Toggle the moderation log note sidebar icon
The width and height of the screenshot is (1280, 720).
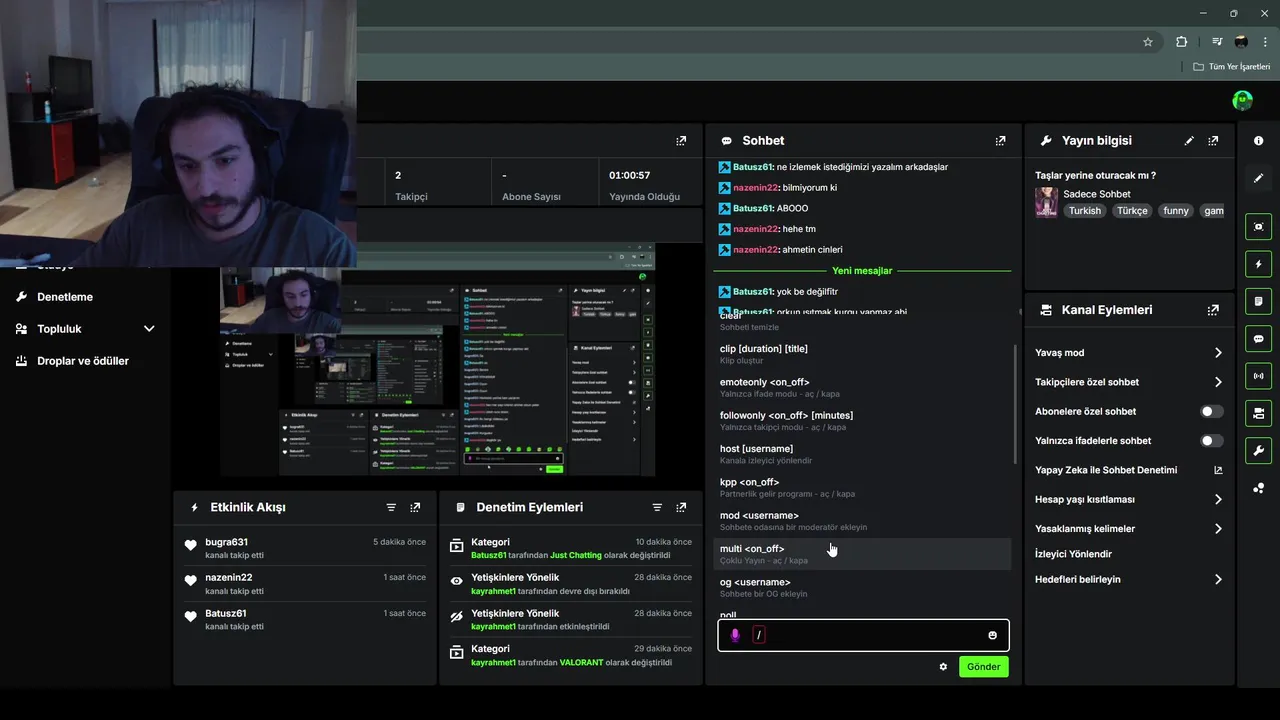pyautogui.click(x=1258, y=301)
